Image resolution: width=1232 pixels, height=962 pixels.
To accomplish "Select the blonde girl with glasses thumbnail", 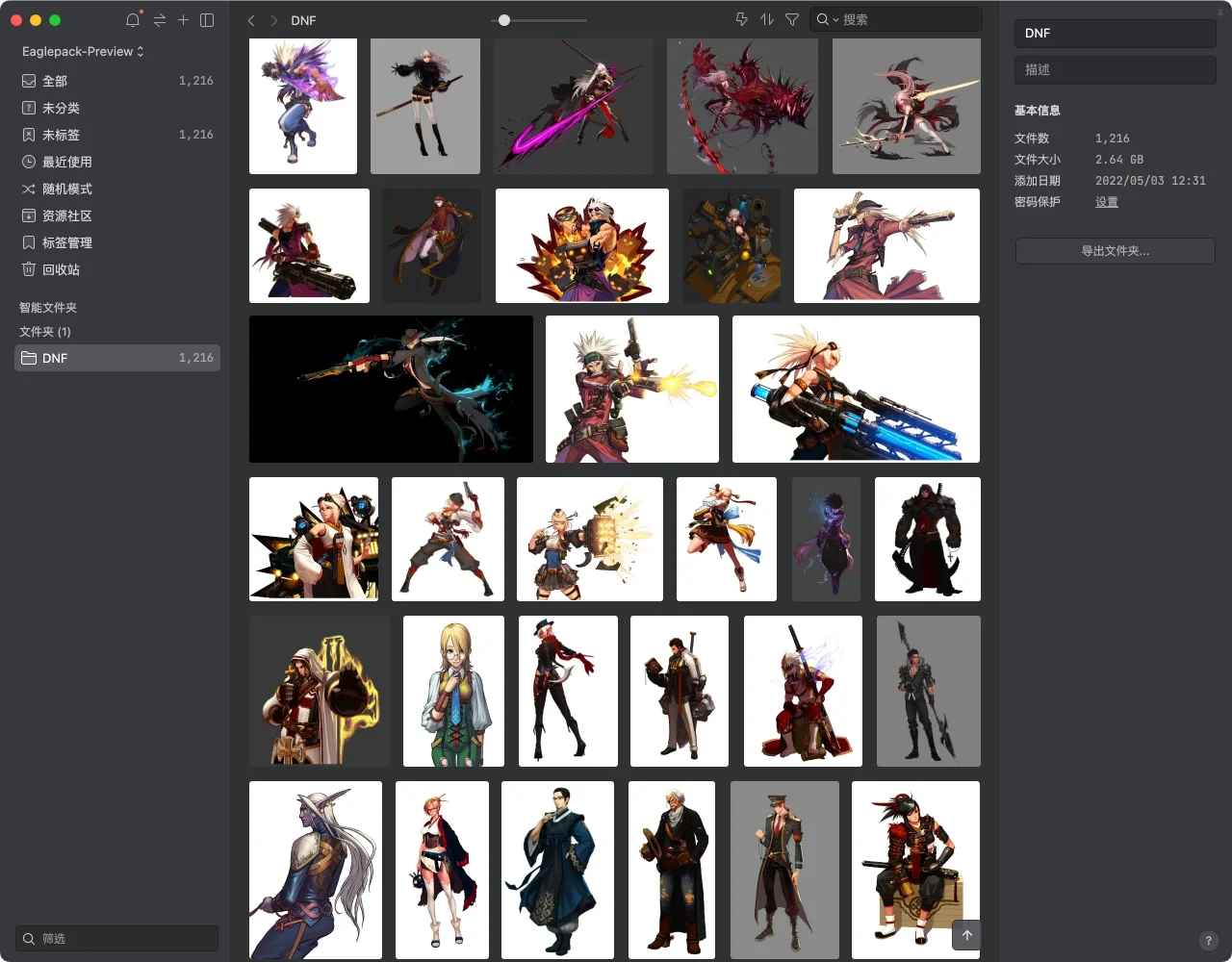I will pos(453,691).
